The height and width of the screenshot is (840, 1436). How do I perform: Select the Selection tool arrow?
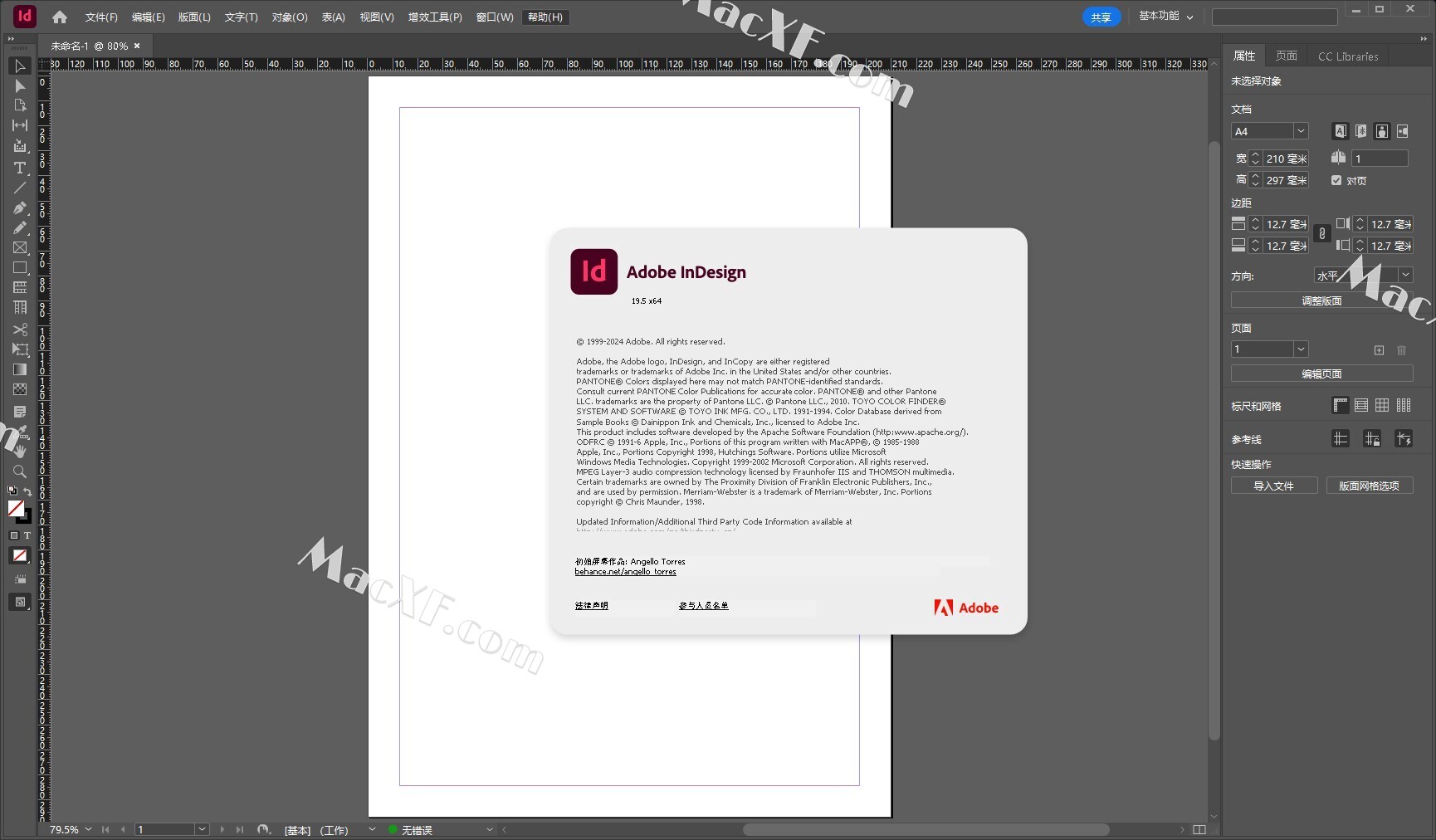coord(20,66)
